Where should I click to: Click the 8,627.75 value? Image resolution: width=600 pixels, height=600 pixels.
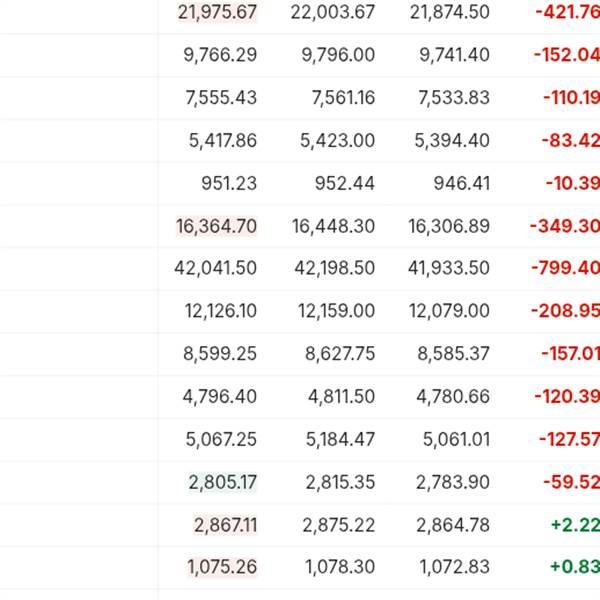point(339,354)
